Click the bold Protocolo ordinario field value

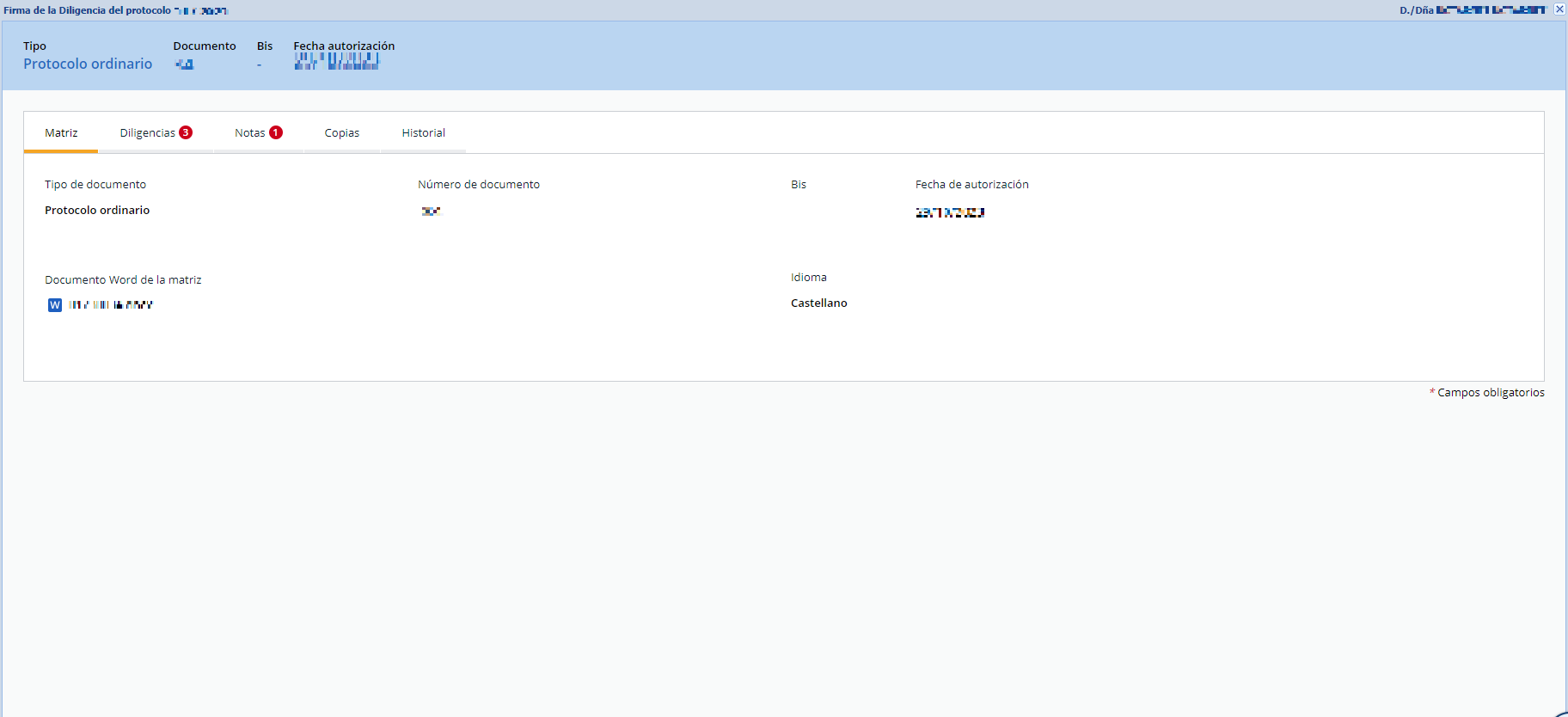point(97,211)
